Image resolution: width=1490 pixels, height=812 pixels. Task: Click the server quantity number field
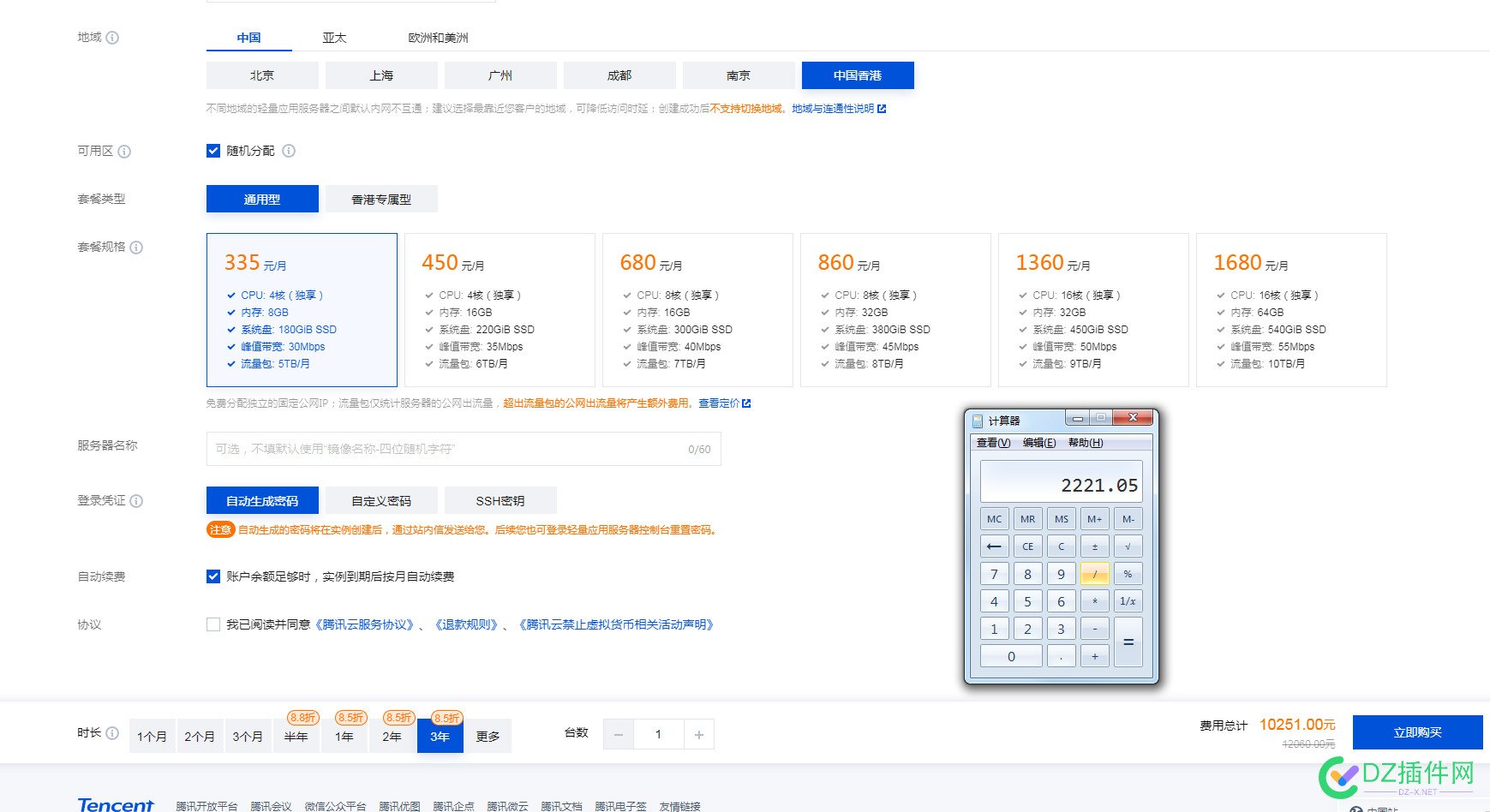point(659,735)
